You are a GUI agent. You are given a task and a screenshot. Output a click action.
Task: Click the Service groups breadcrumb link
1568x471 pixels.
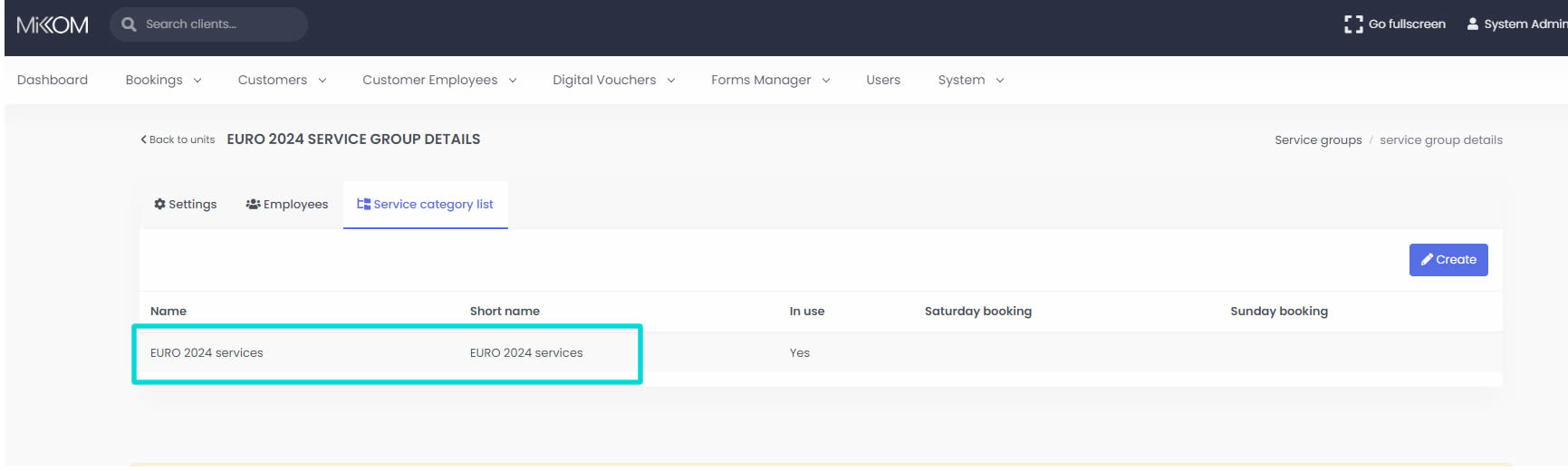[1317, 140]
